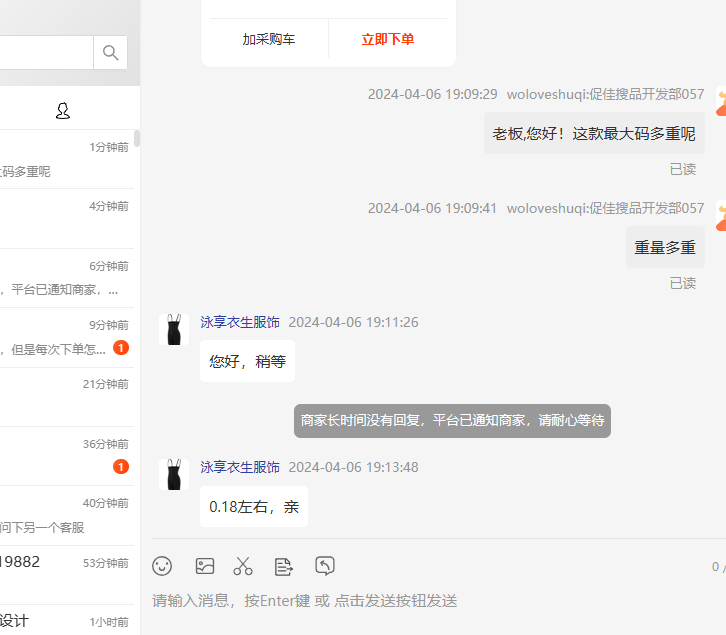
Task: Click the conversation list search box
Action: point(45,53)
